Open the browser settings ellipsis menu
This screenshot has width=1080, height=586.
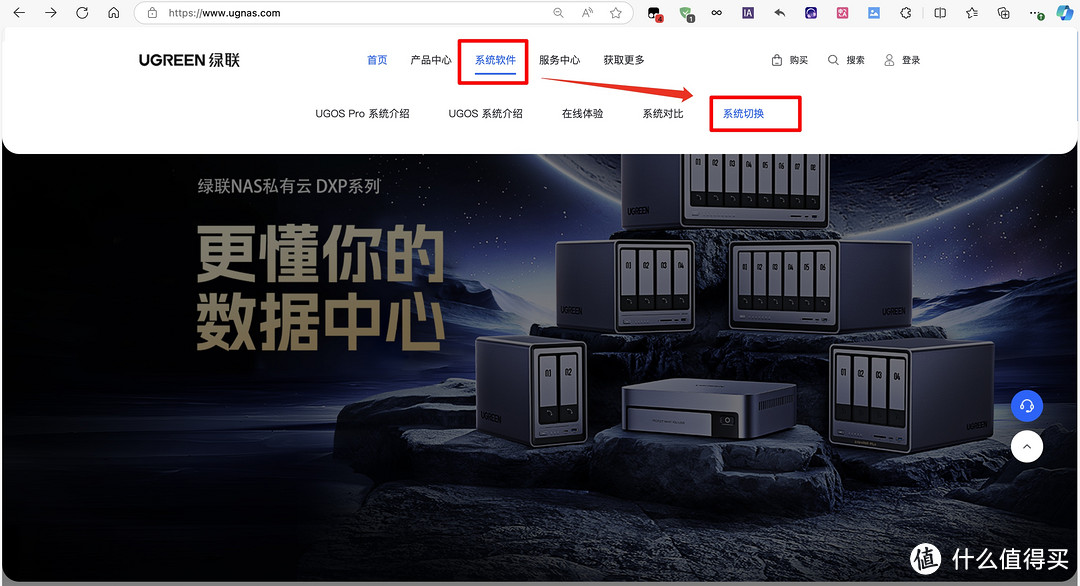click(1032, 13)
